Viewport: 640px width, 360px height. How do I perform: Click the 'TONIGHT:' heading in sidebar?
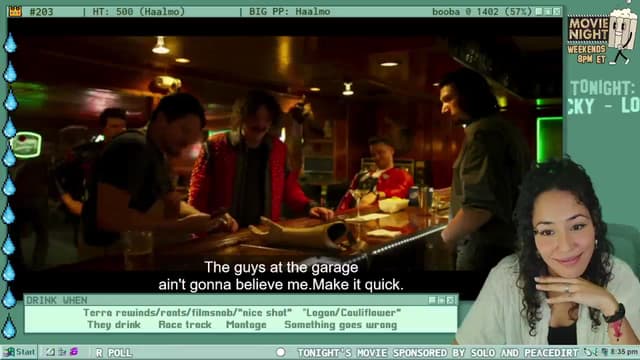click(x=603, y=88)
